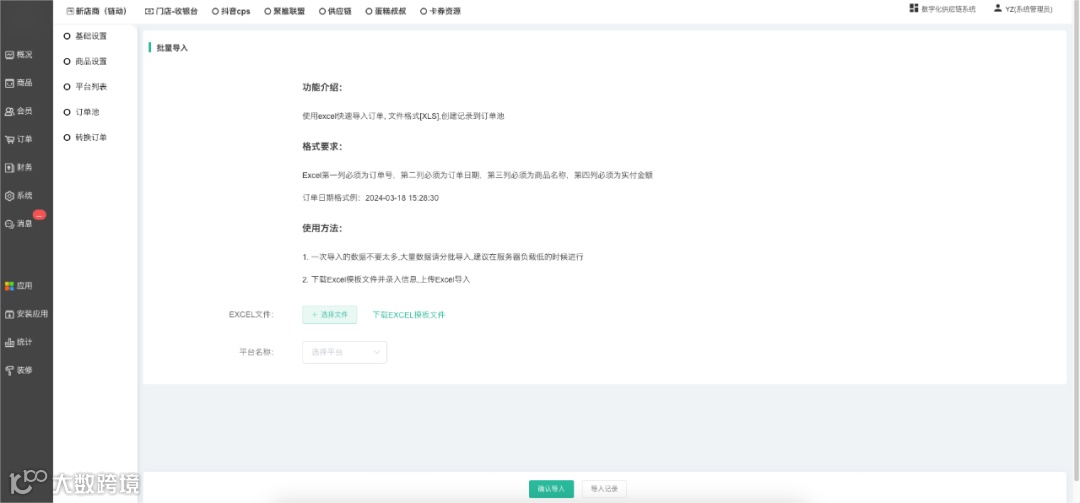Switch to 门店-收银台 top tab

click(x=171, y=11)
